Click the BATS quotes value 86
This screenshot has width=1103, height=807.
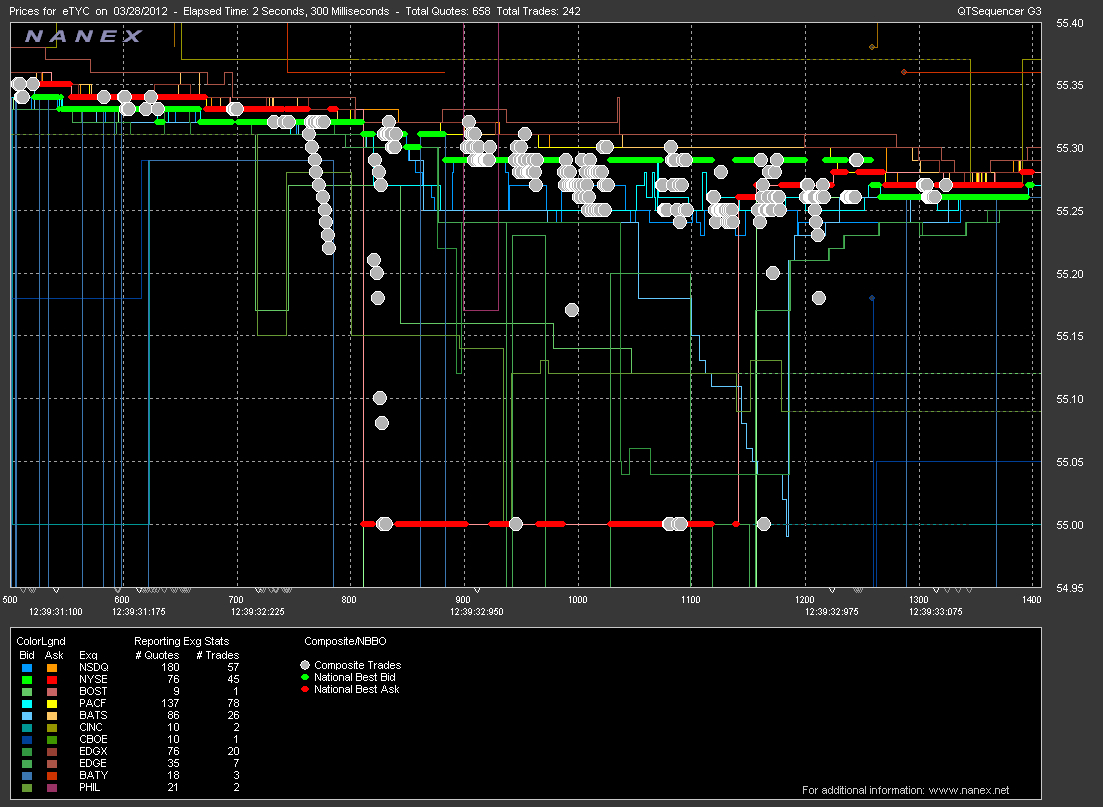pos(173,715)
